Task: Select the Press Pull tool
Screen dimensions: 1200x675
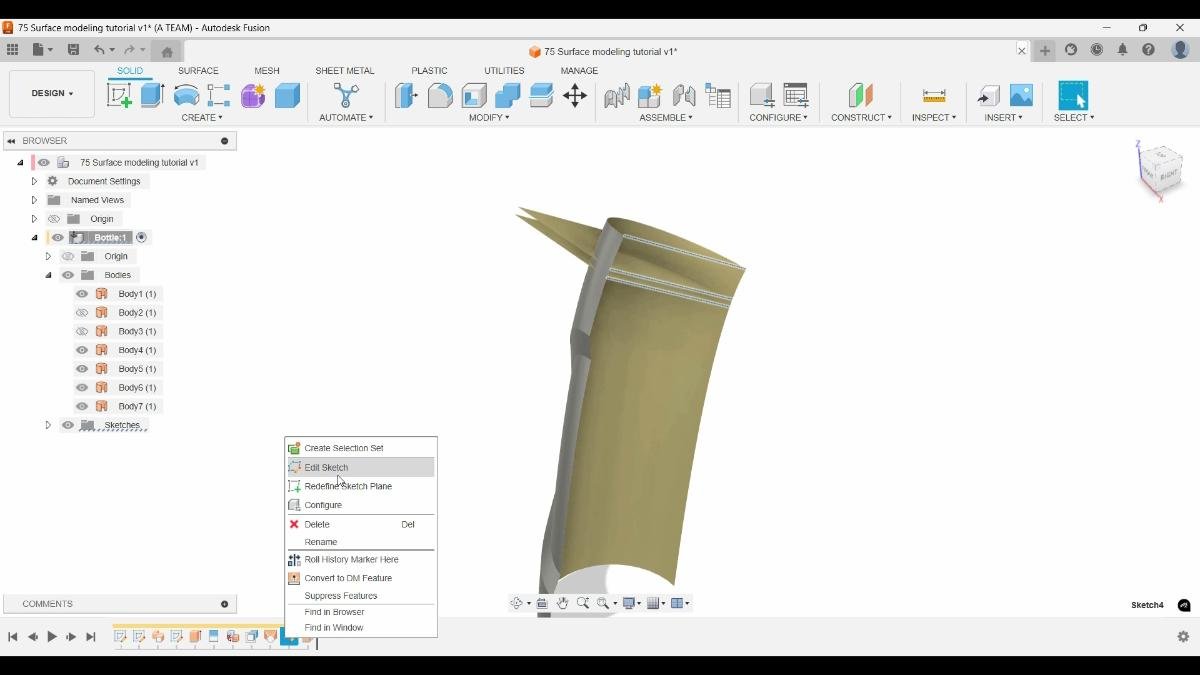Action: coord(406,95)
